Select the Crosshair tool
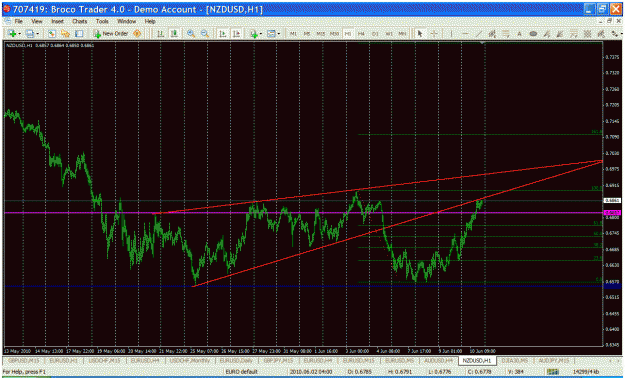The width and height of the screenshot is (625, 378). click(x=434, y=34)
